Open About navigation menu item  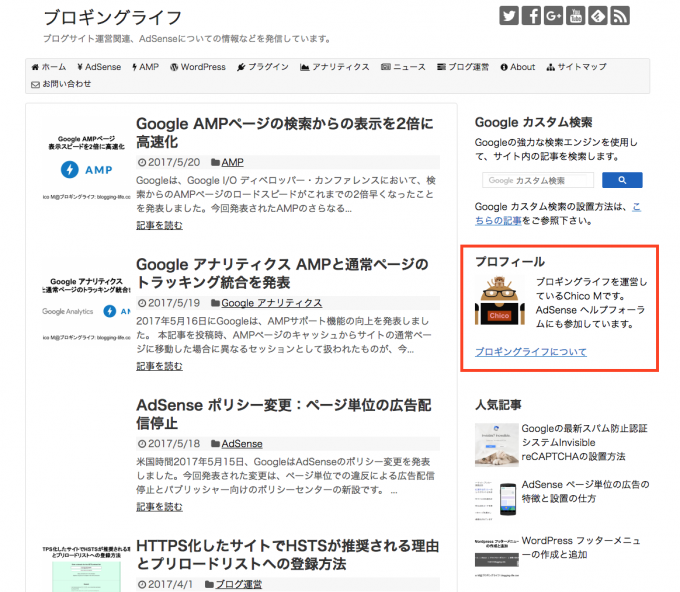pos(517,67)
